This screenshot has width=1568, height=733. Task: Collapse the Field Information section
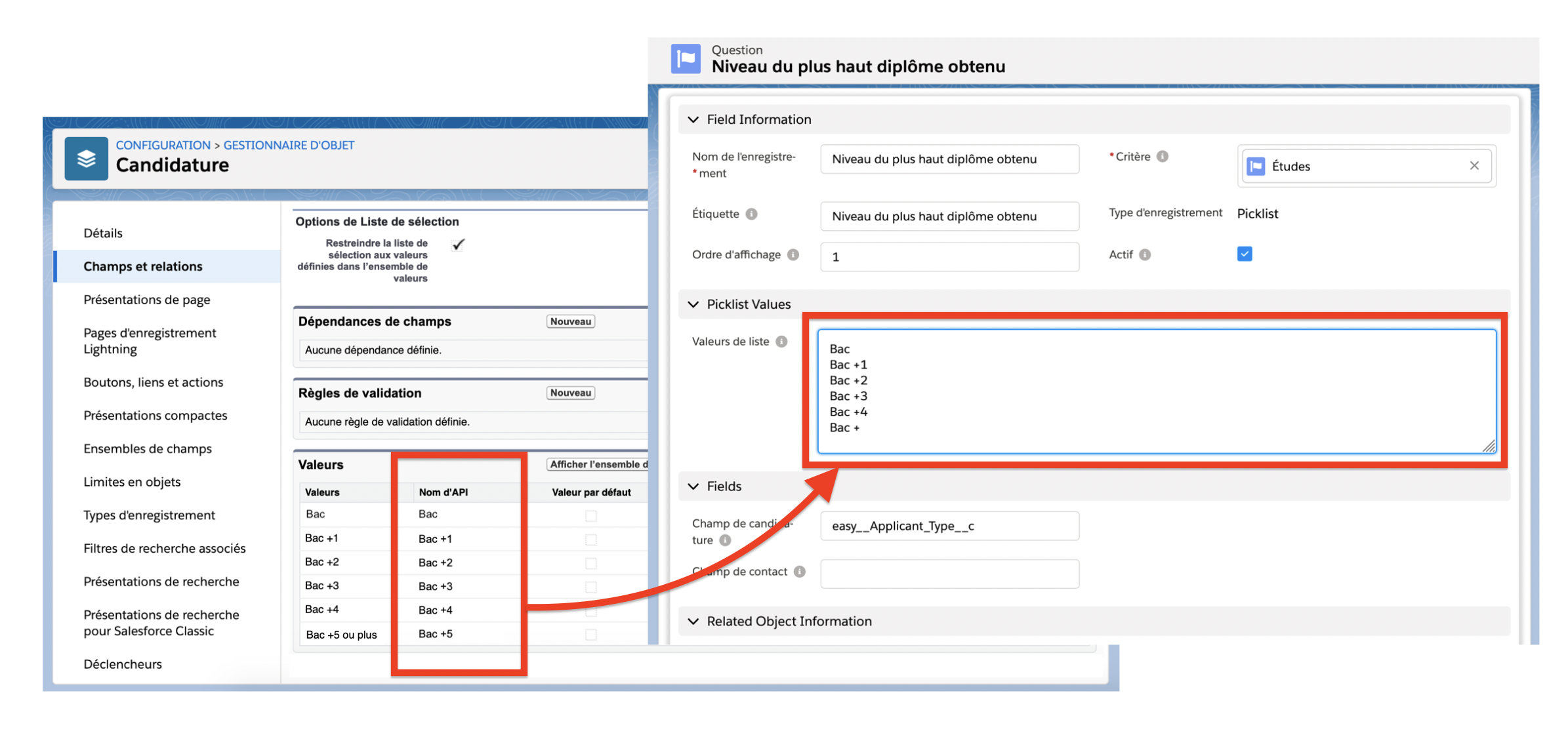tap(693, 119)
